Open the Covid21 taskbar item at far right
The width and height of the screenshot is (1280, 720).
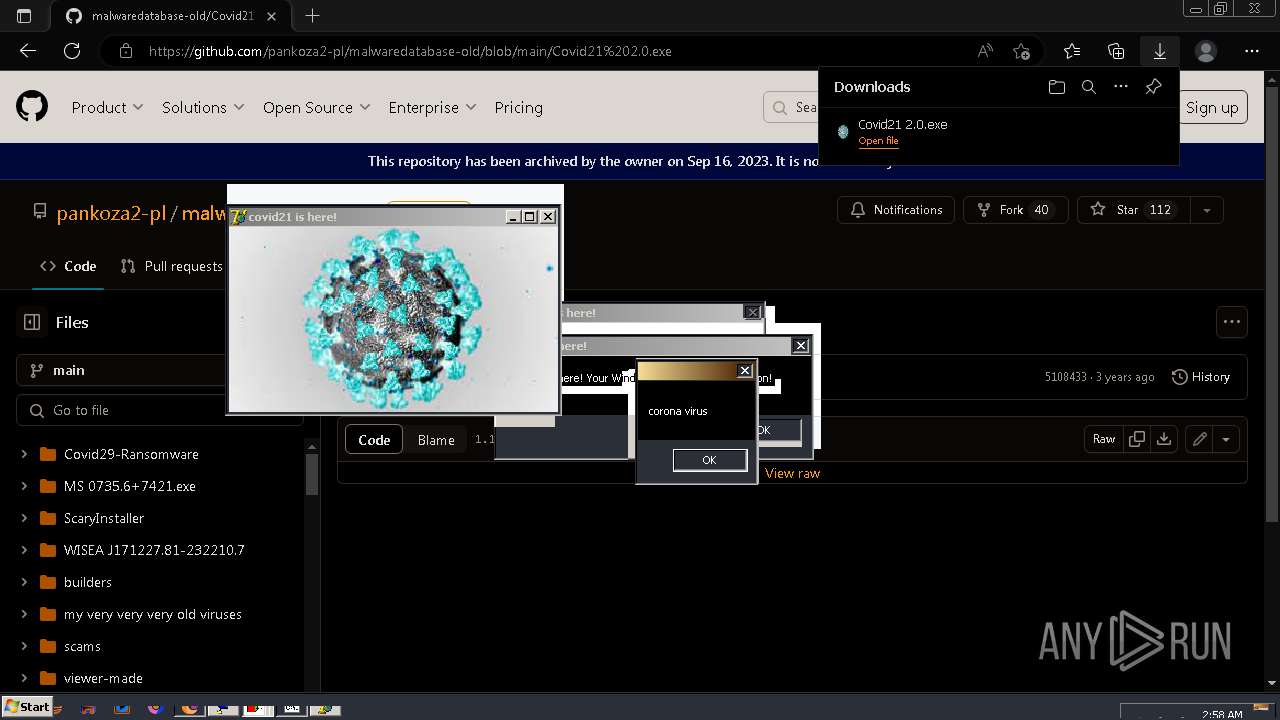coord(323,709)
